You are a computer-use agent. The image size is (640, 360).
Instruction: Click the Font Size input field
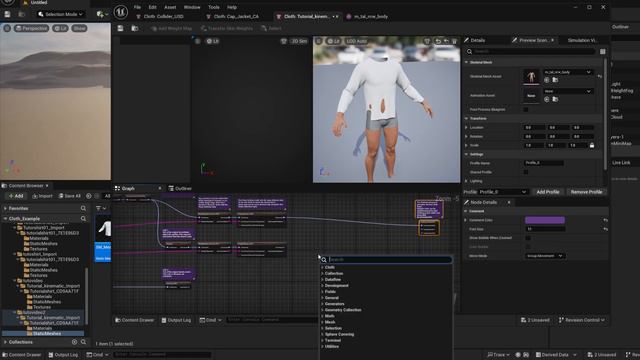pyautogui.click(x=545, y=229)
